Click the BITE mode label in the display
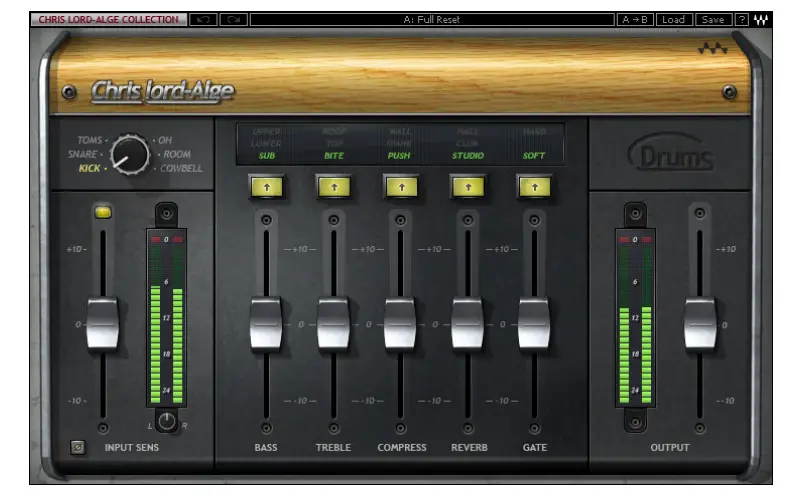 click(x=334, y=156)
